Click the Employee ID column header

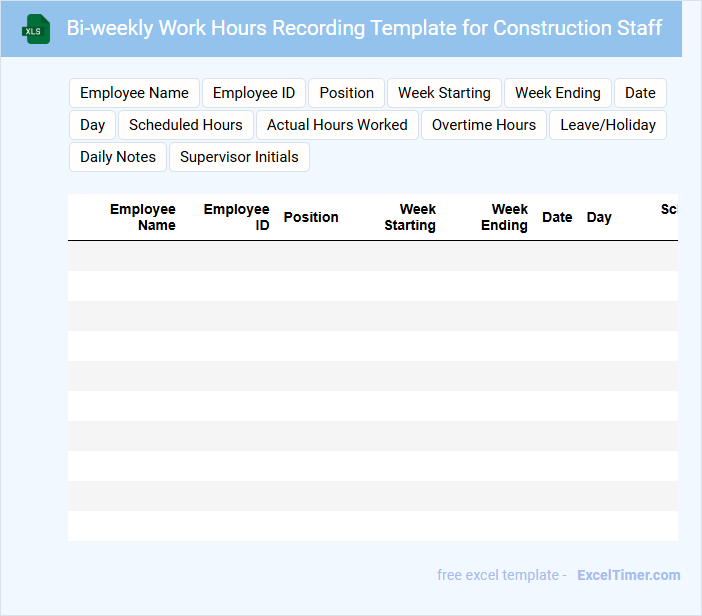pos(237,217)
